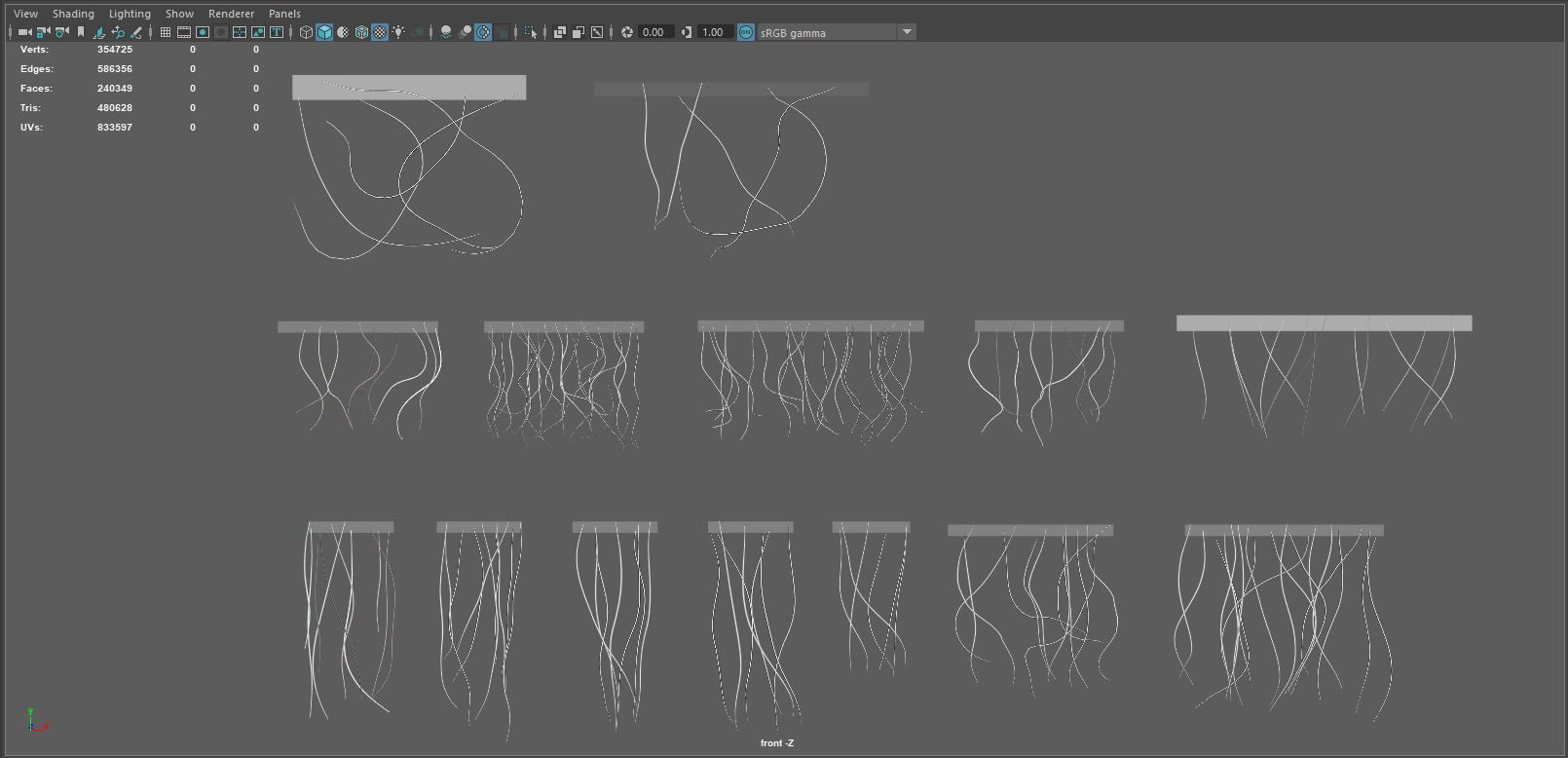Image resolution: width=1568 pixels, height=758 pixels.
Task: Open the Show menu
Action: (x=179, y=14)
